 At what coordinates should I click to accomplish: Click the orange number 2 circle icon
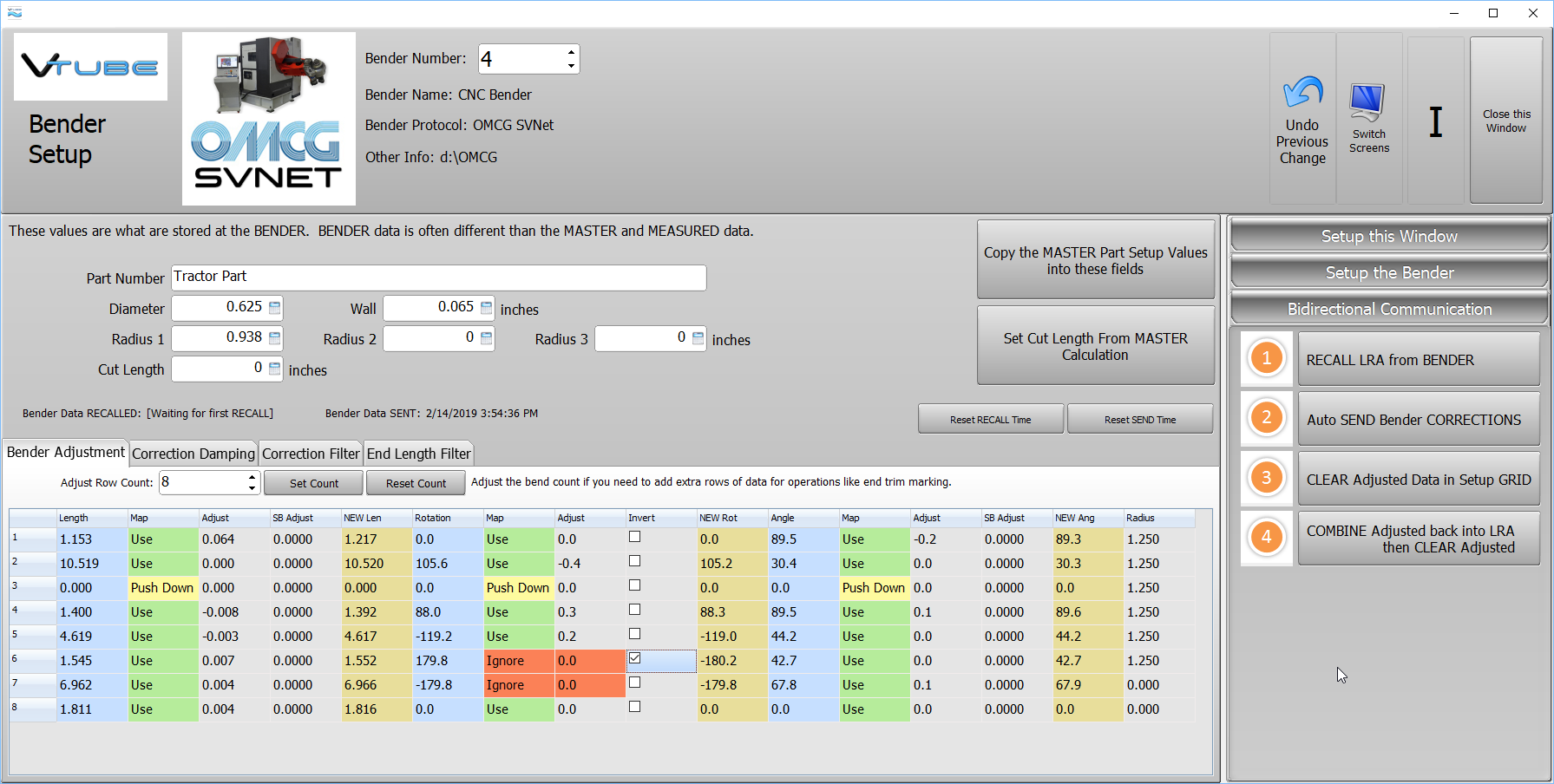coord(1266,418)
